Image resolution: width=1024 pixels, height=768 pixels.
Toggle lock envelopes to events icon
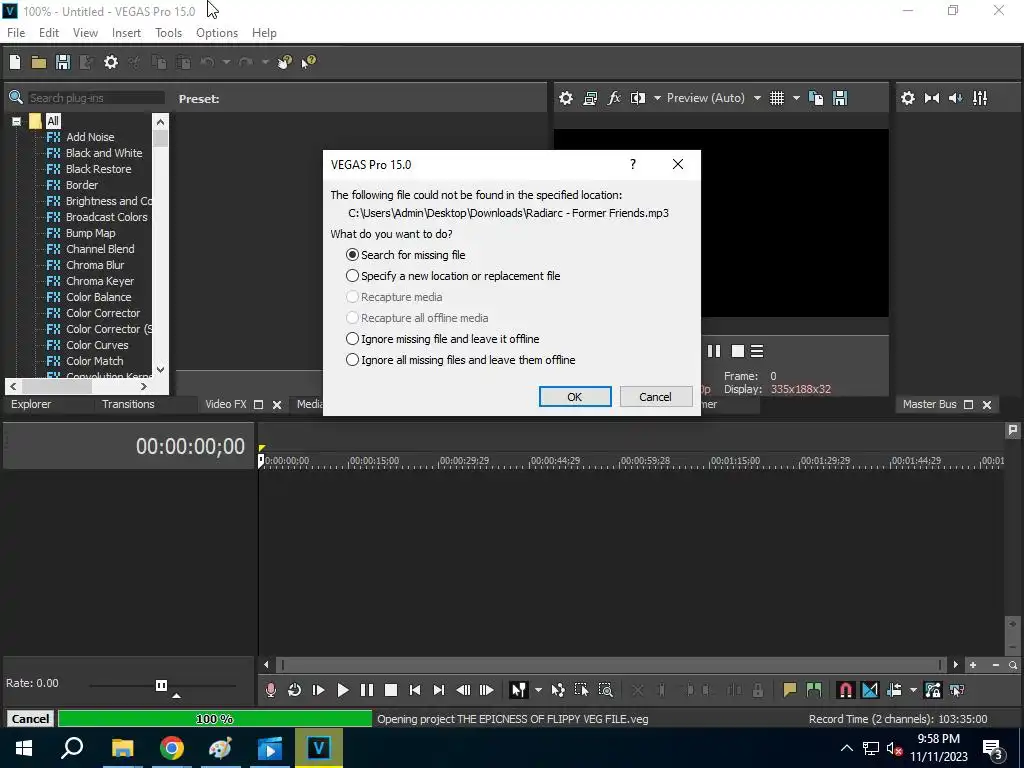pyautogui.click(x=933, y=690)
